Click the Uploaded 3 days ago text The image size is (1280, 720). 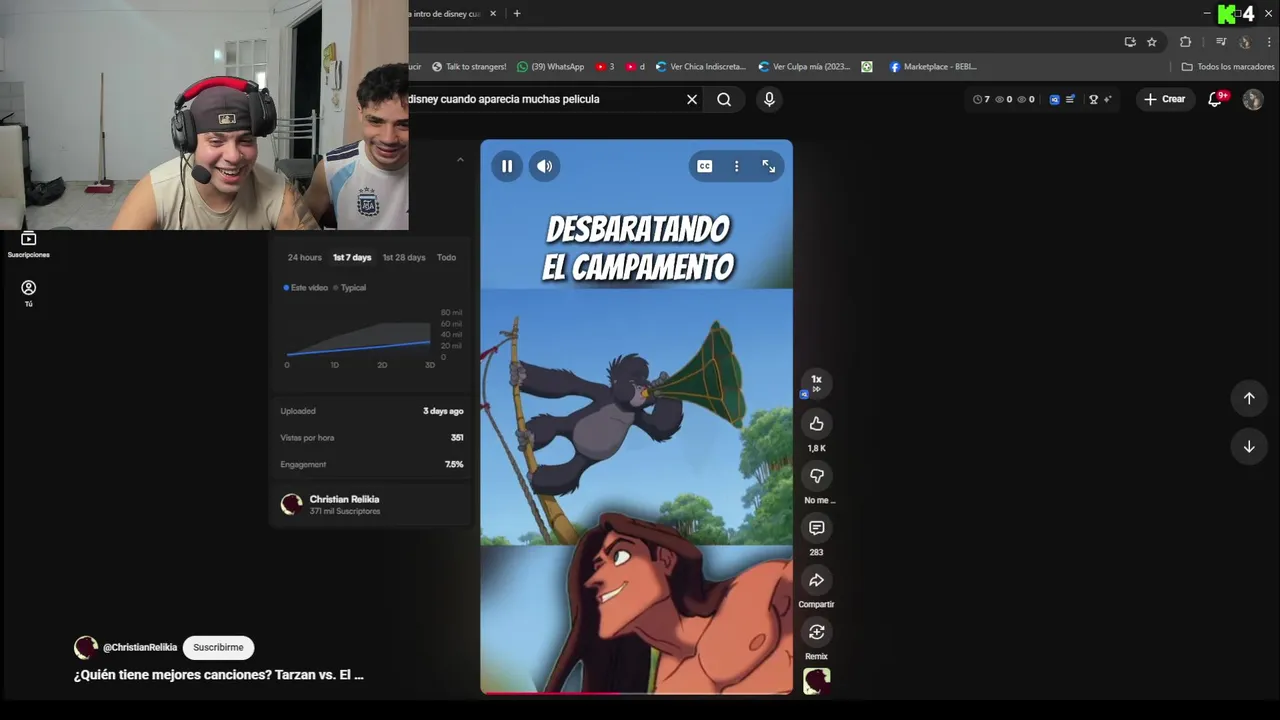[443, 411]
